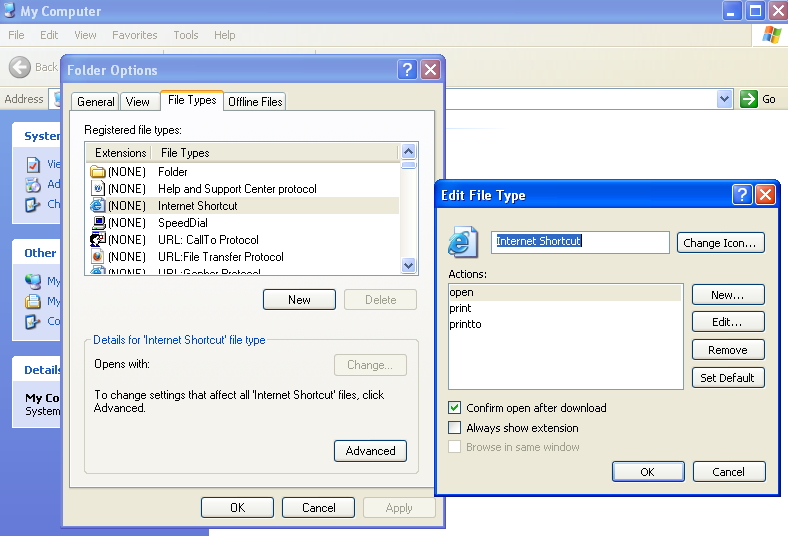Screen dimensions: 788x536
Task: Close the Edit File Type dialog
Action: tap(765, 194)
